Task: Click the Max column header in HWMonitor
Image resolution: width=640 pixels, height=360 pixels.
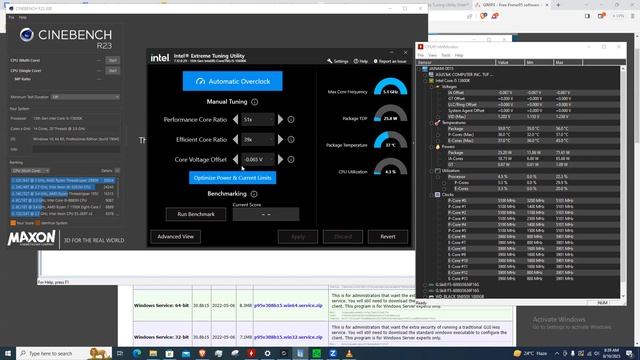Action: tap(568, 62)
